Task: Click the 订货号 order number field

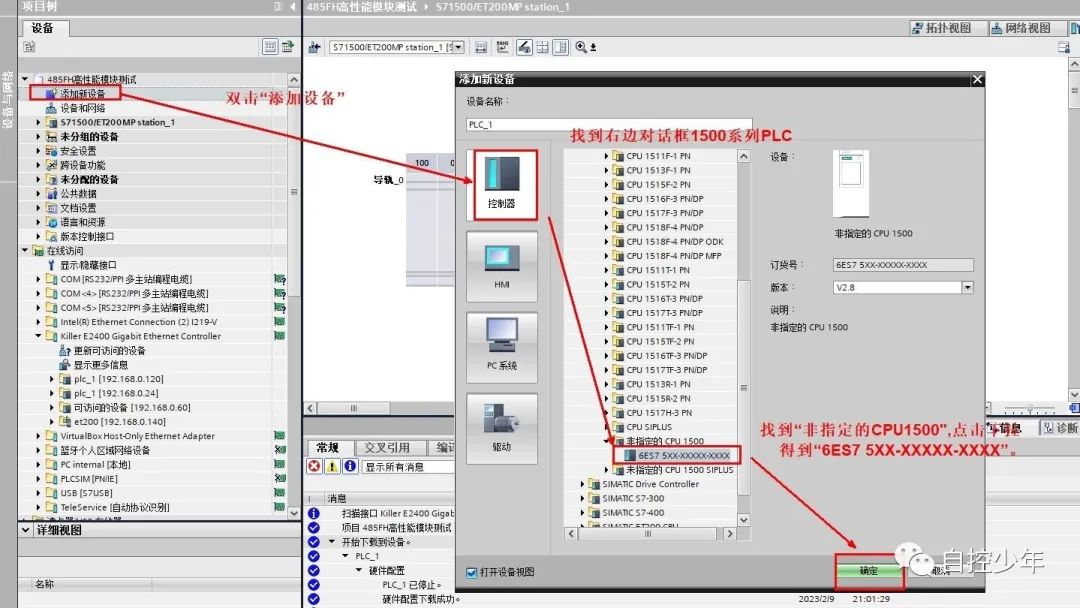Action: 903,264
